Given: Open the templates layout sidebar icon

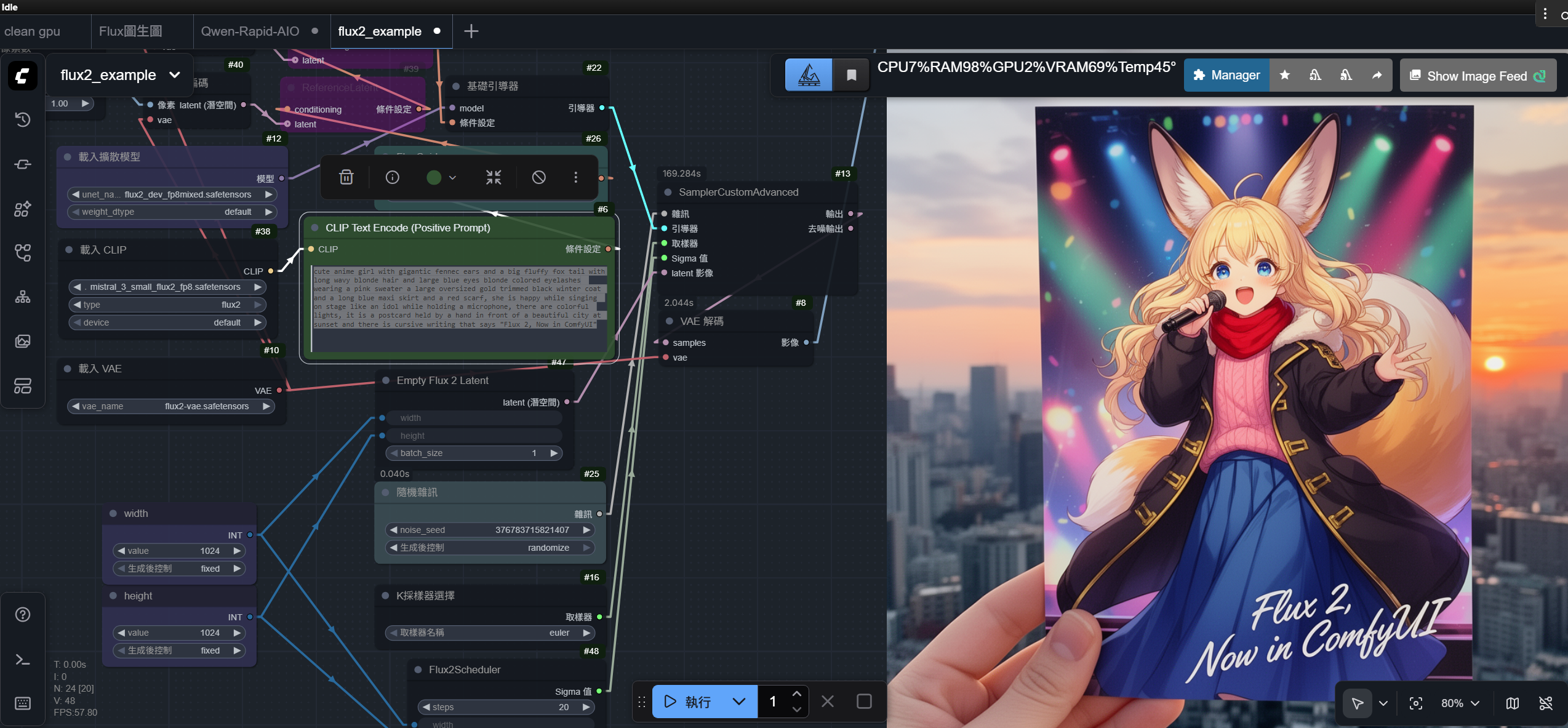Looking at the screenshot, I should (23, 386).
